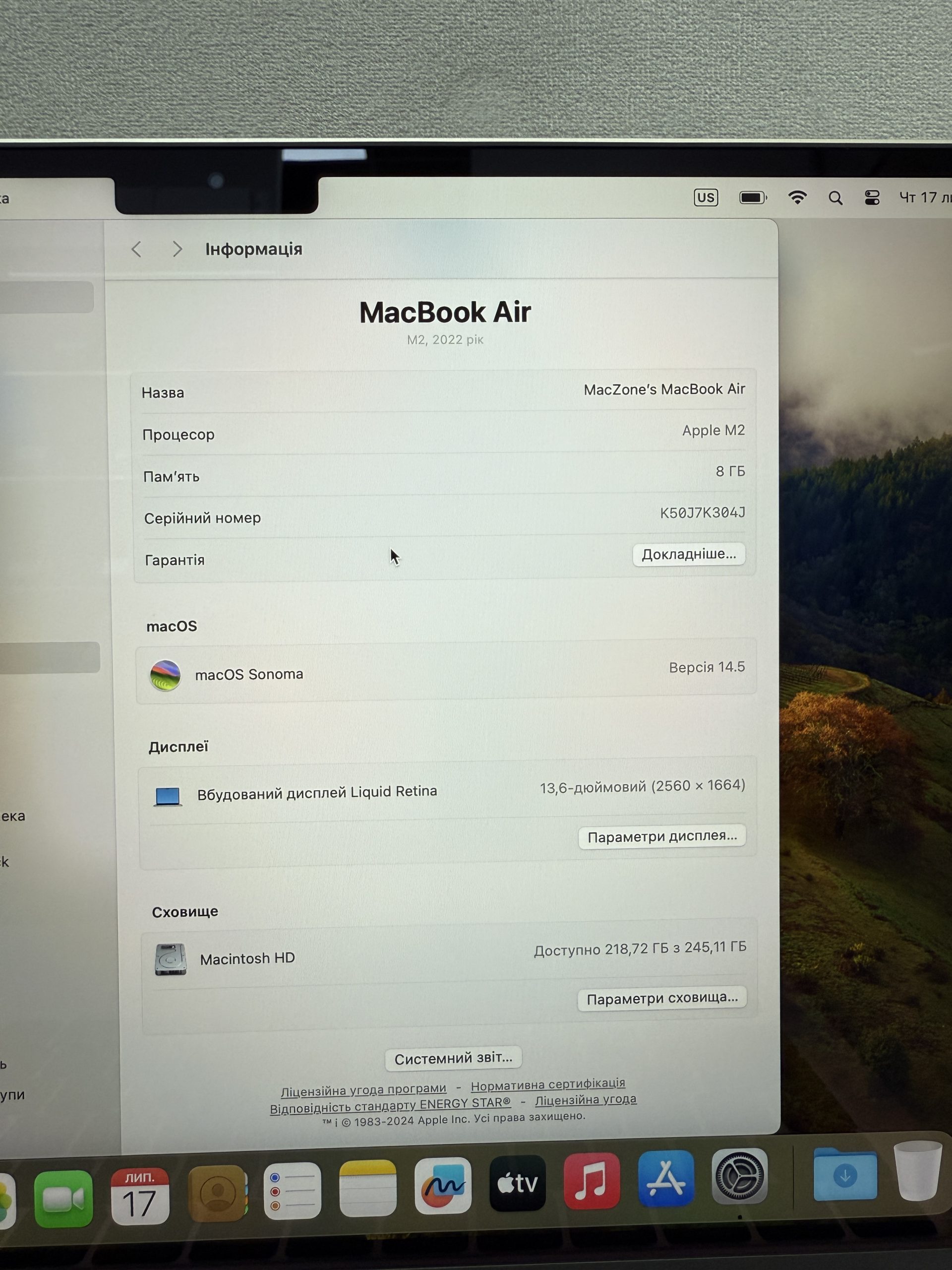The image size is (952, 1270).
Task: Click the Версія 14.5 text
Action: [x=707, y=667]
